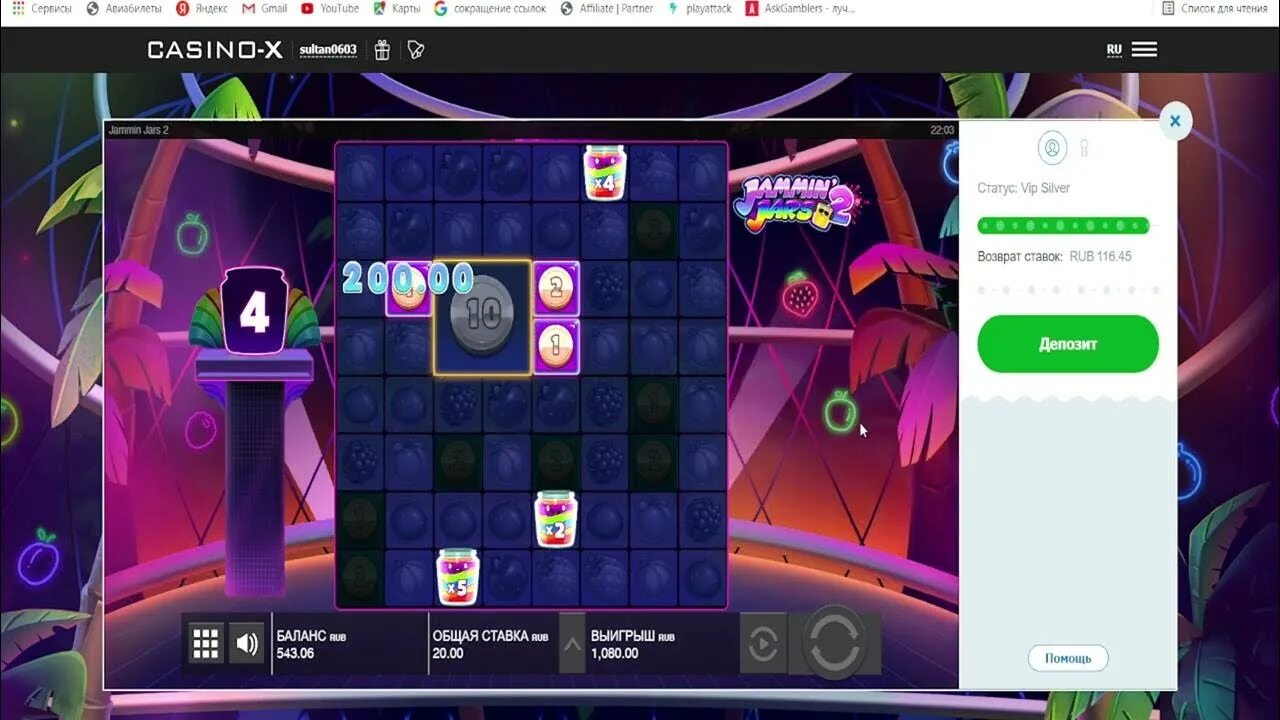Image resolution: width=1280 pixels, height=720 pixels.
Task: Click the Jammin Jars 2 title label
Action: click(138, 130)
